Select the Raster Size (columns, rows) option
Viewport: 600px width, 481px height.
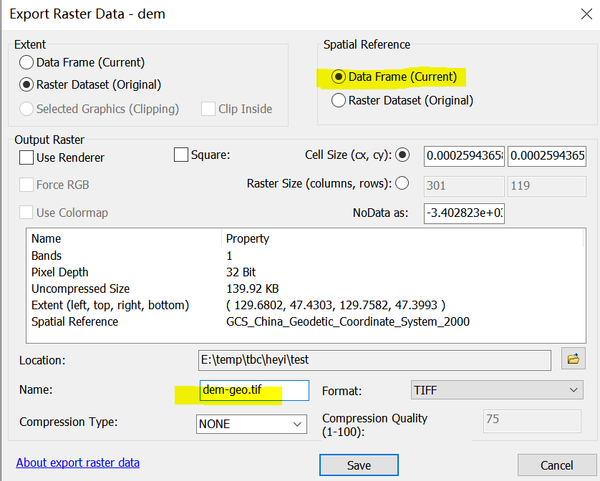(403, 183)
